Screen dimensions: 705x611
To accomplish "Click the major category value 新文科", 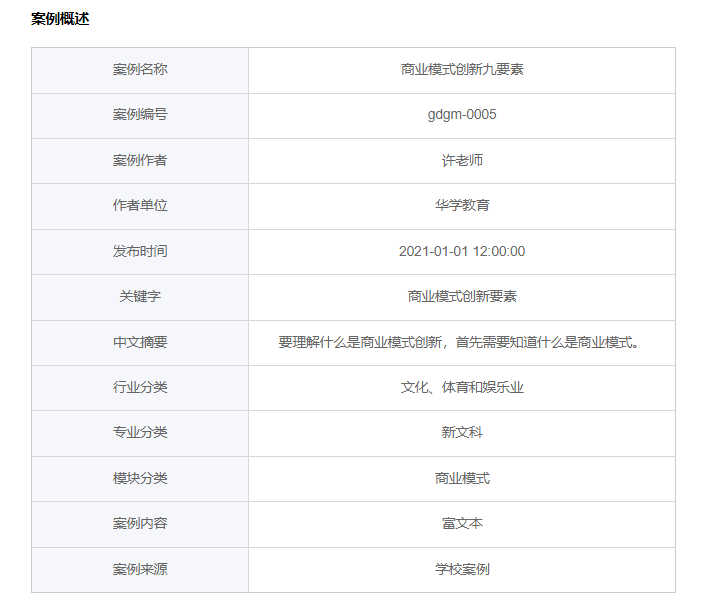I will [461, 433].
